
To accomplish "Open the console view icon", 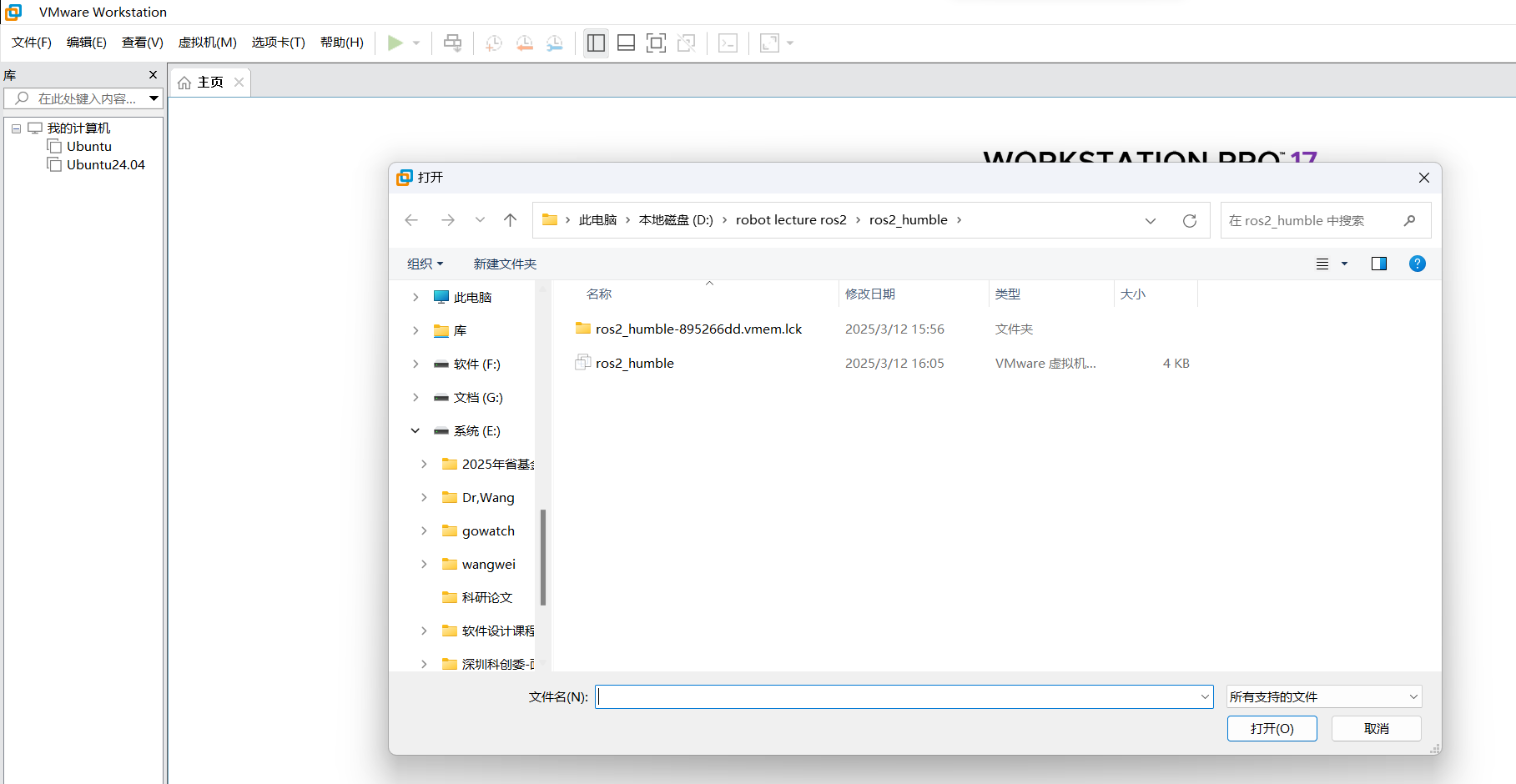I will pos(728,43).
